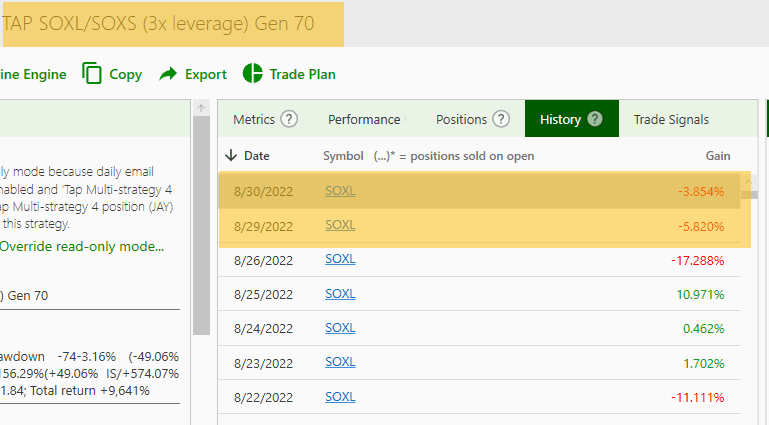The width and height of the screenshot is (769, 425).
Task: Click the Copy icon in toolbar
Action: tap(93, 74)
